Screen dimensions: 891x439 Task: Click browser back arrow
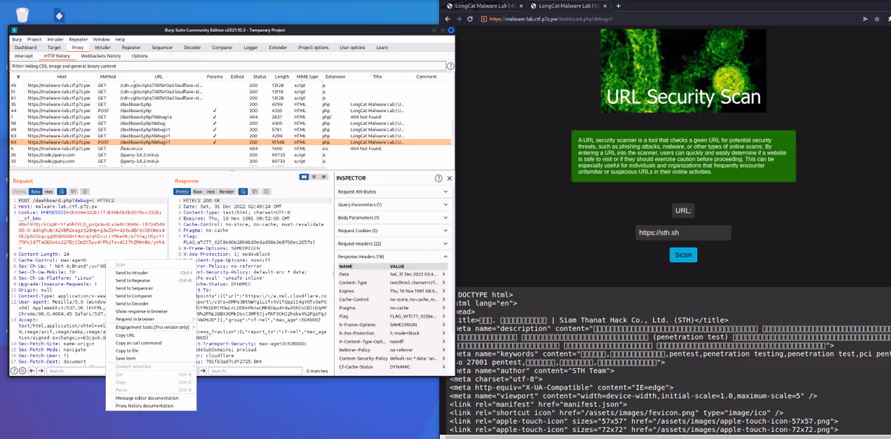(x=447, y=19)
